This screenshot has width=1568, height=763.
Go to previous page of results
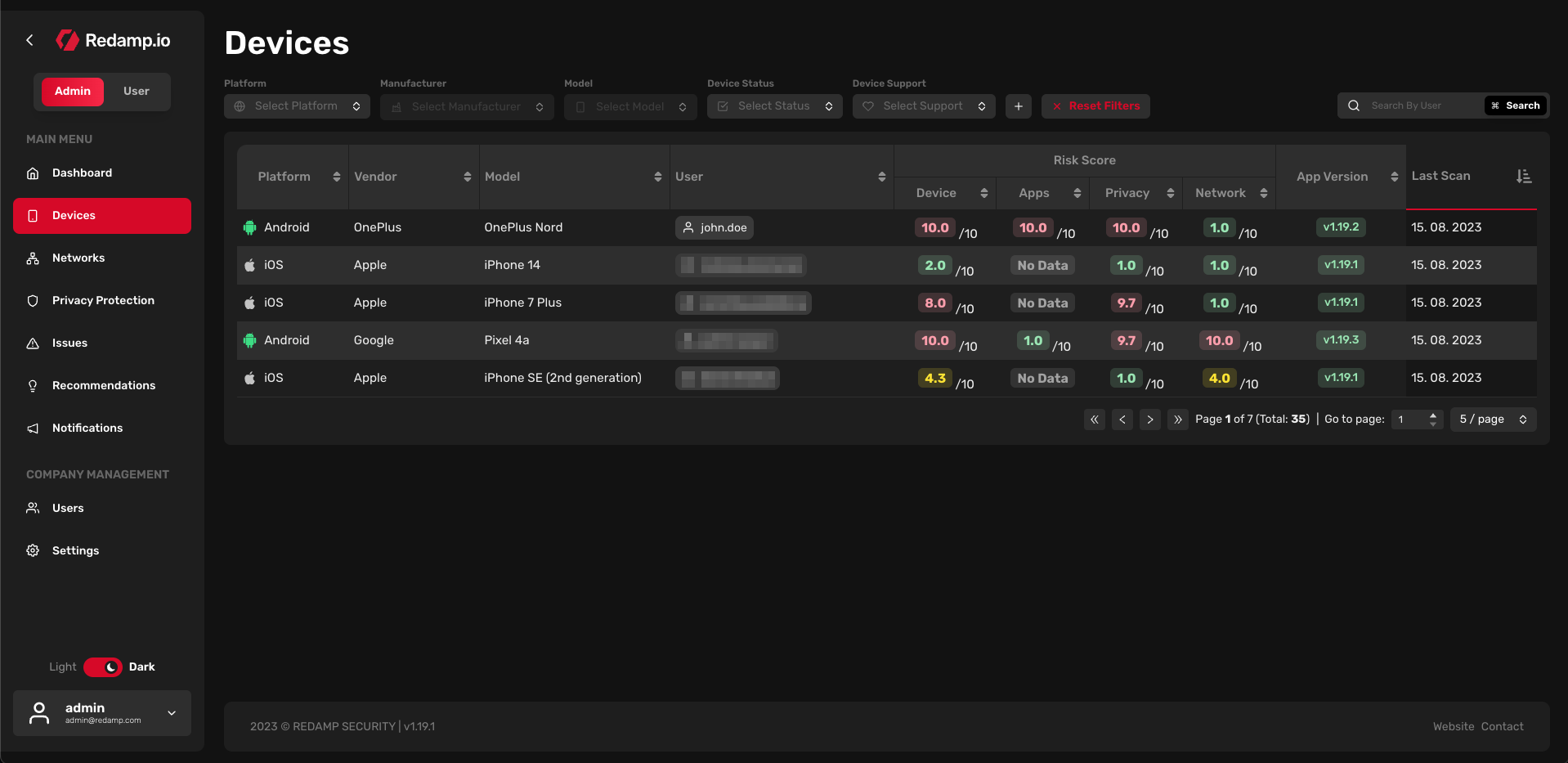click(x=1122, y=420)
